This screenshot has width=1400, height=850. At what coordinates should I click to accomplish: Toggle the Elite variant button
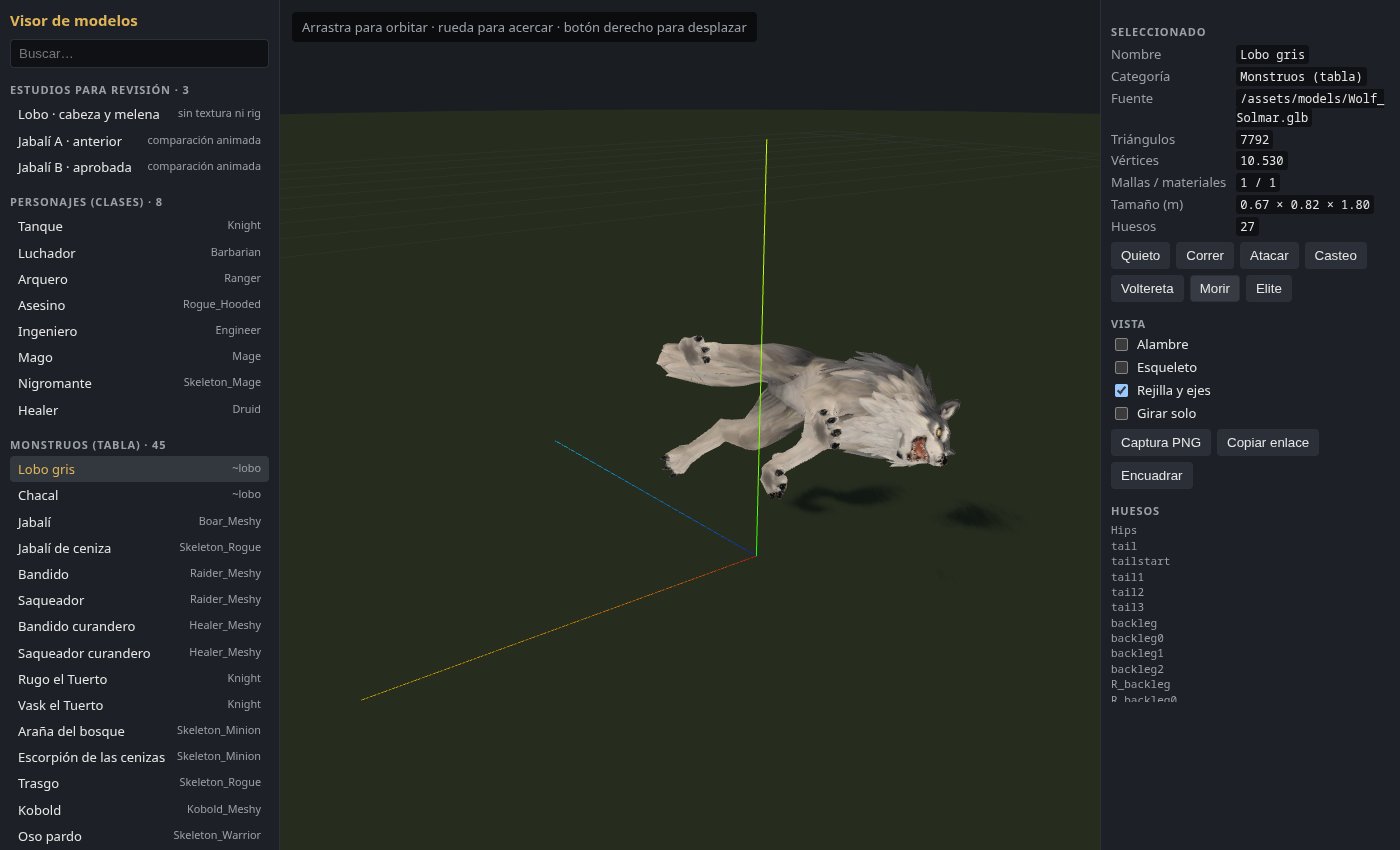coord(1269,288)
